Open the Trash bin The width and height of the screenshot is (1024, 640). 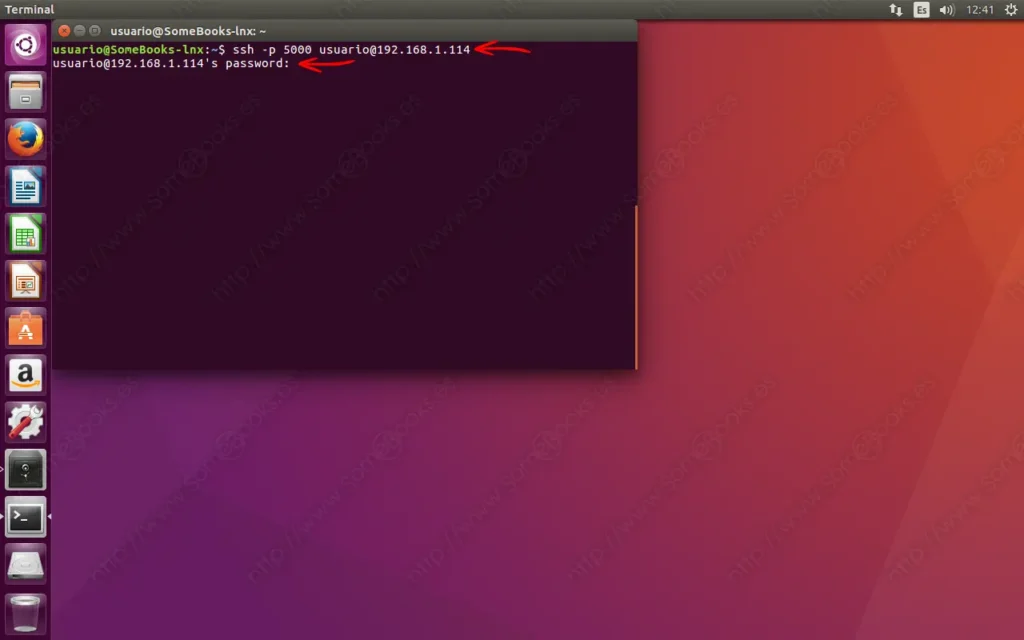click(x=25, y=611)
